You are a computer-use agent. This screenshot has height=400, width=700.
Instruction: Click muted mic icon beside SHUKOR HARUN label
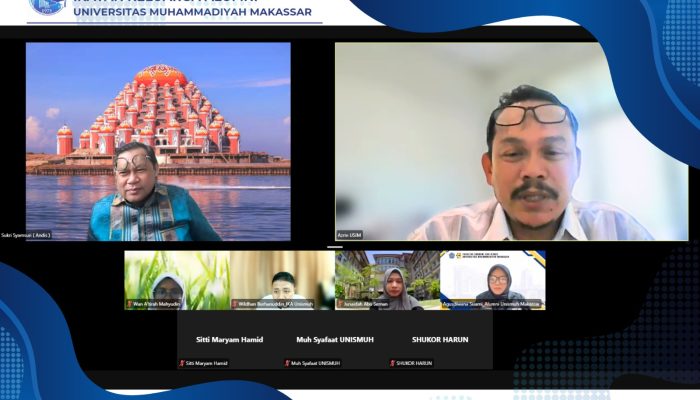coord(393,363)
